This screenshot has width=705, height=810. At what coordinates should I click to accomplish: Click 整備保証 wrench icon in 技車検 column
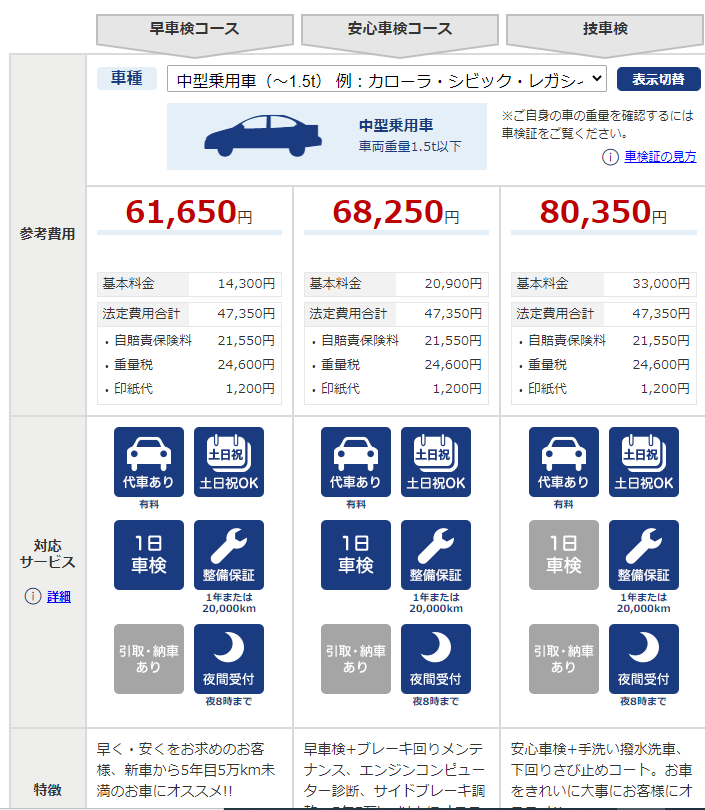pyautogui.click(x=643, y=554)
